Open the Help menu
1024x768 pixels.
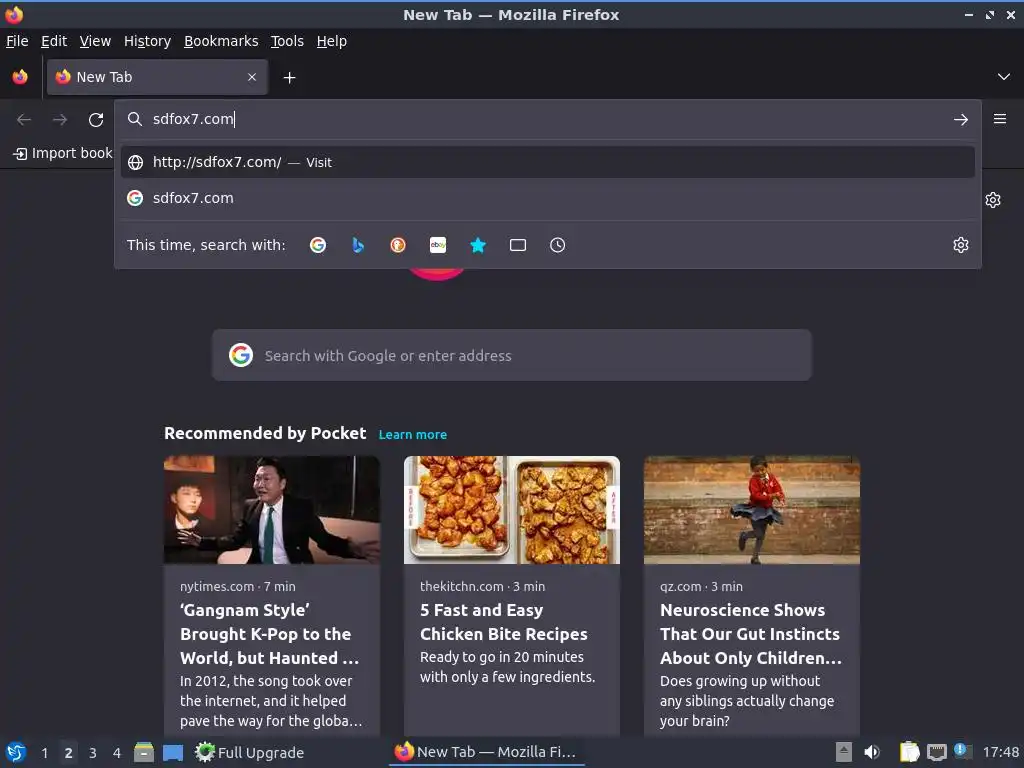[x=332, y=41]
